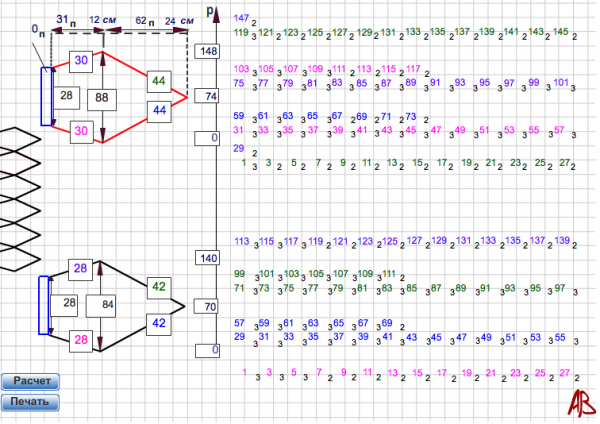Click the Расчет button
This screenshot has width=600, height=424.
point(31,381)
